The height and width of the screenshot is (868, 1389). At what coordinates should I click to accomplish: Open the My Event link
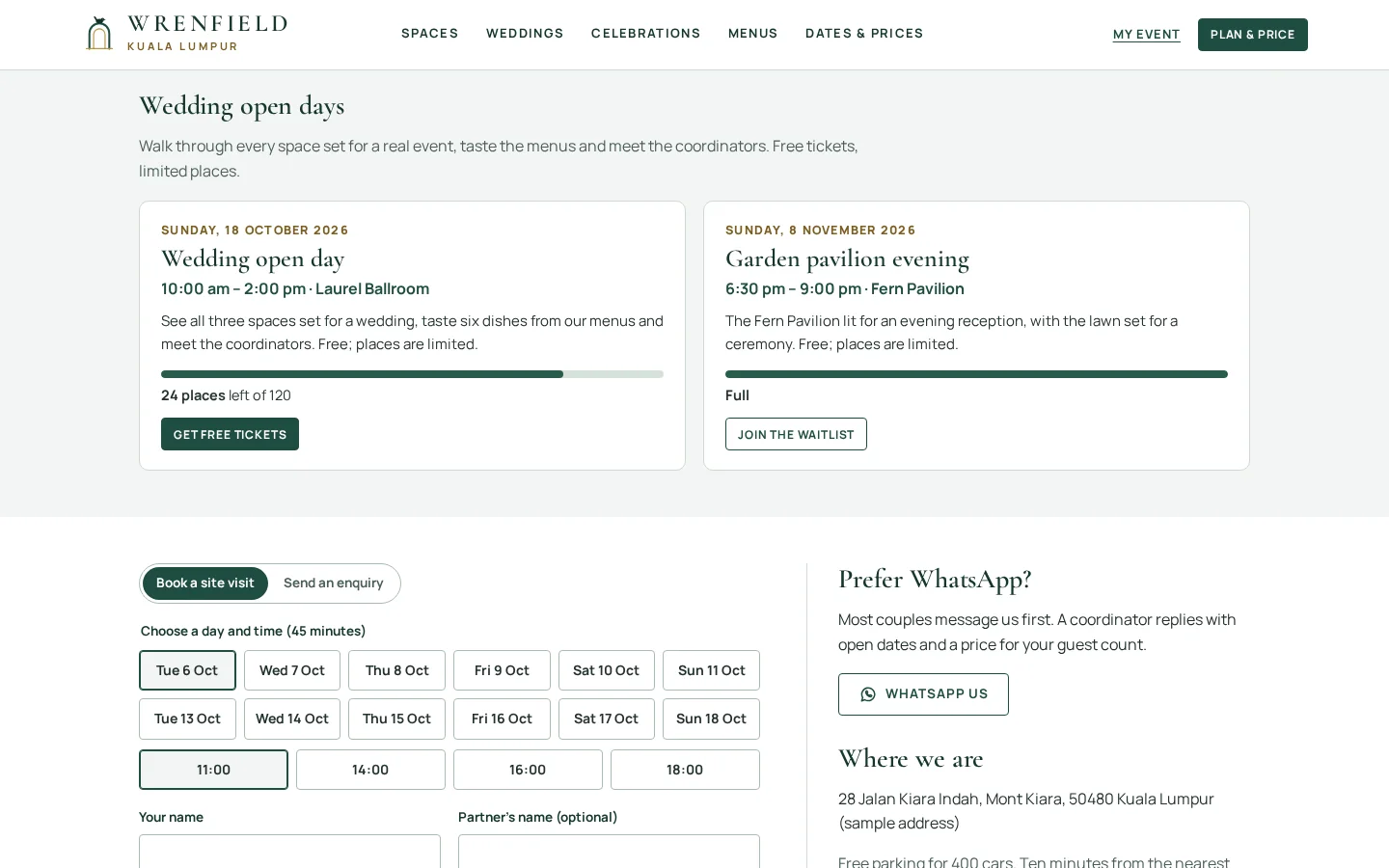pyautogui.click(x=1147, y=35)
